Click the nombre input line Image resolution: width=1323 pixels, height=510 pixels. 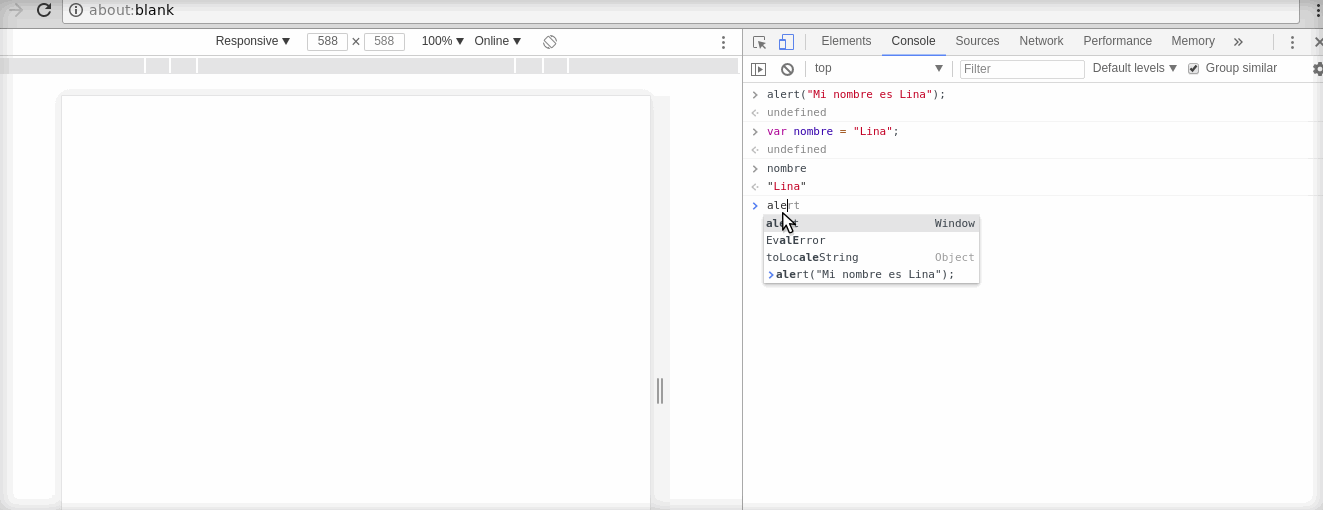click(786, 168)
